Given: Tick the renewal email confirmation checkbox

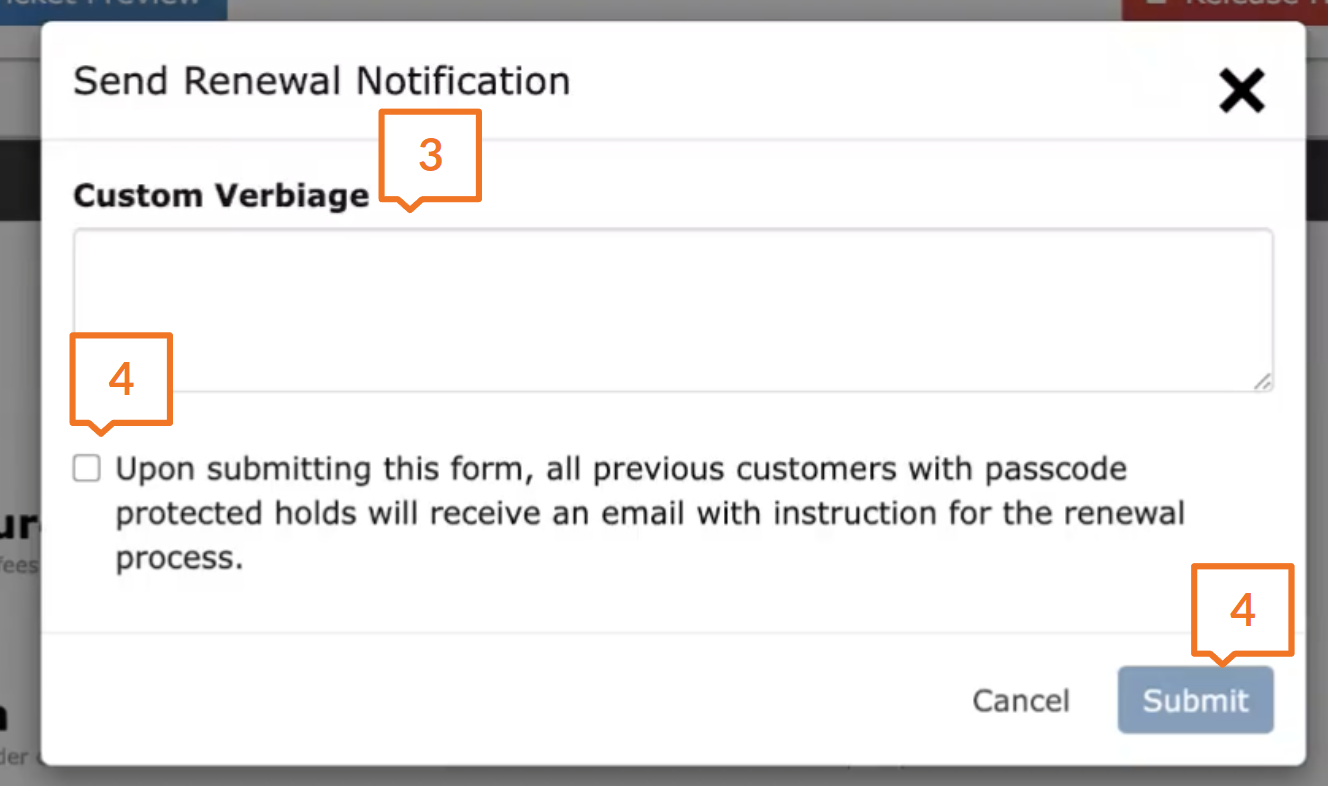Looking at the screenshot, I should click(x=87, y=469).
